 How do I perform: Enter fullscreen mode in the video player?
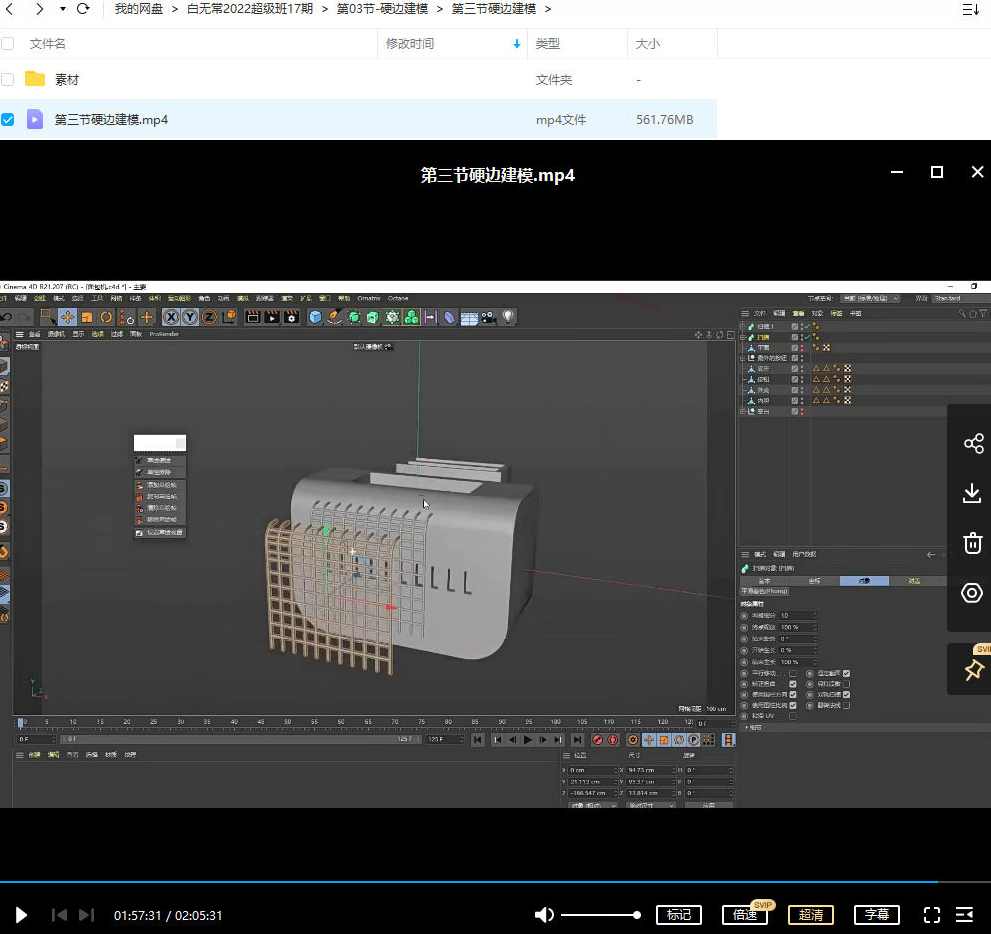931,915
